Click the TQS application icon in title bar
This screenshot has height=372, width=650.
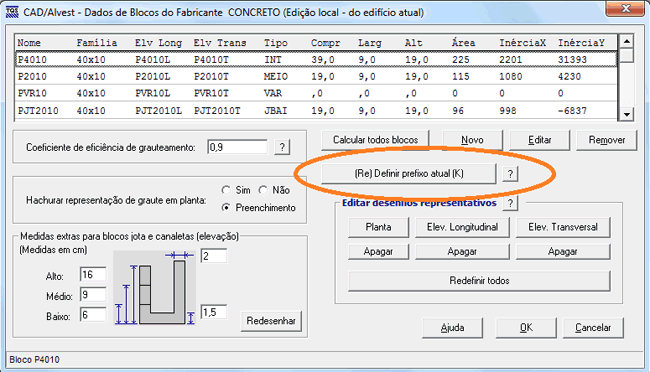(12, 12)
